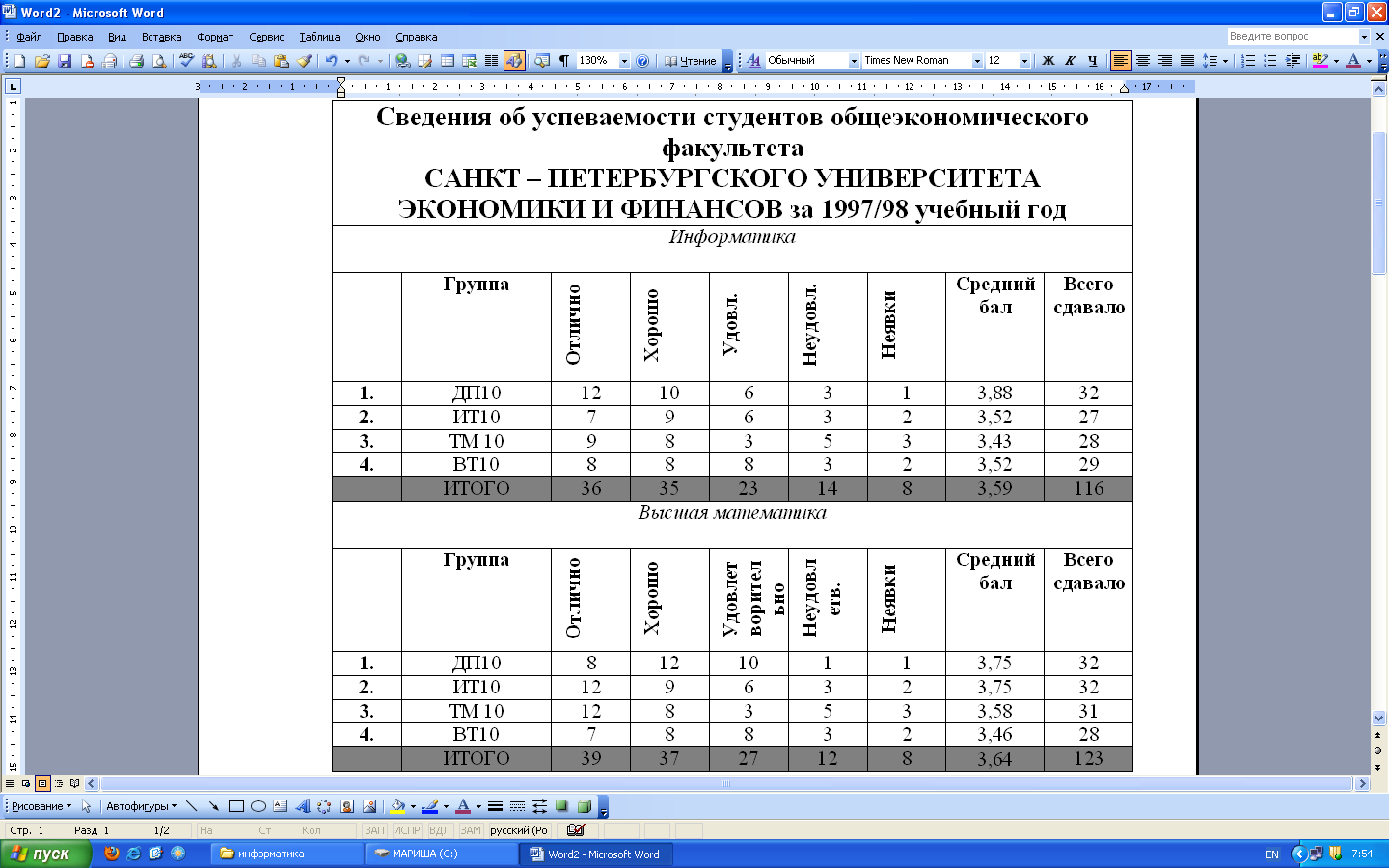The height and width of the screenshot is (868, 1389).
Task: Switch to информатика taskbar window
Action: pyautogui.click(x=286, y=854)
